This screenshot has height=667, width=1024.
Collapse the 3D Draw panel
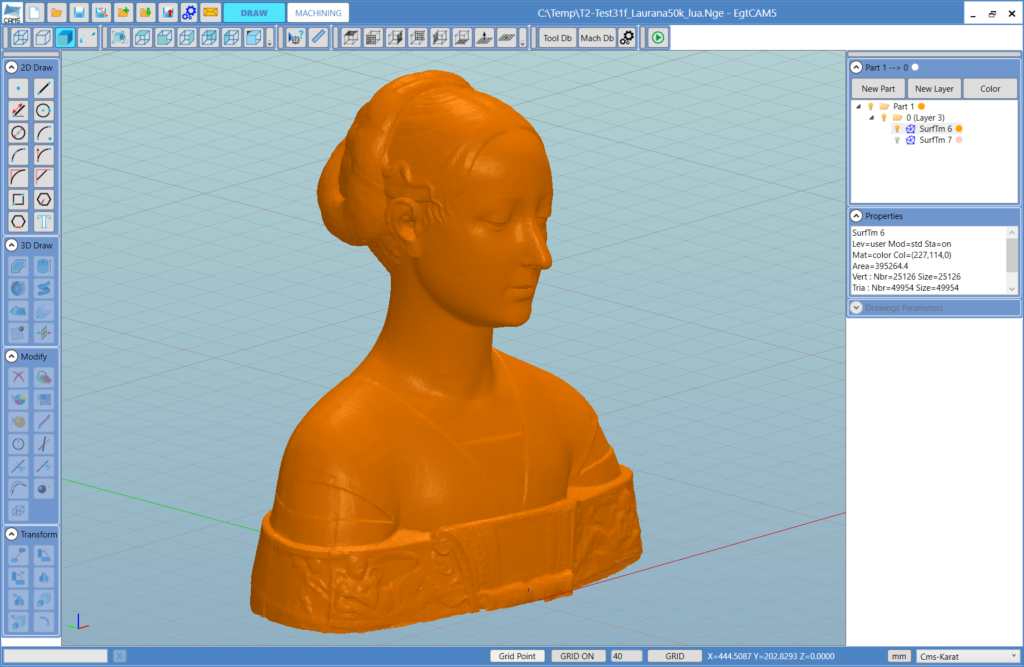[12, 245]
